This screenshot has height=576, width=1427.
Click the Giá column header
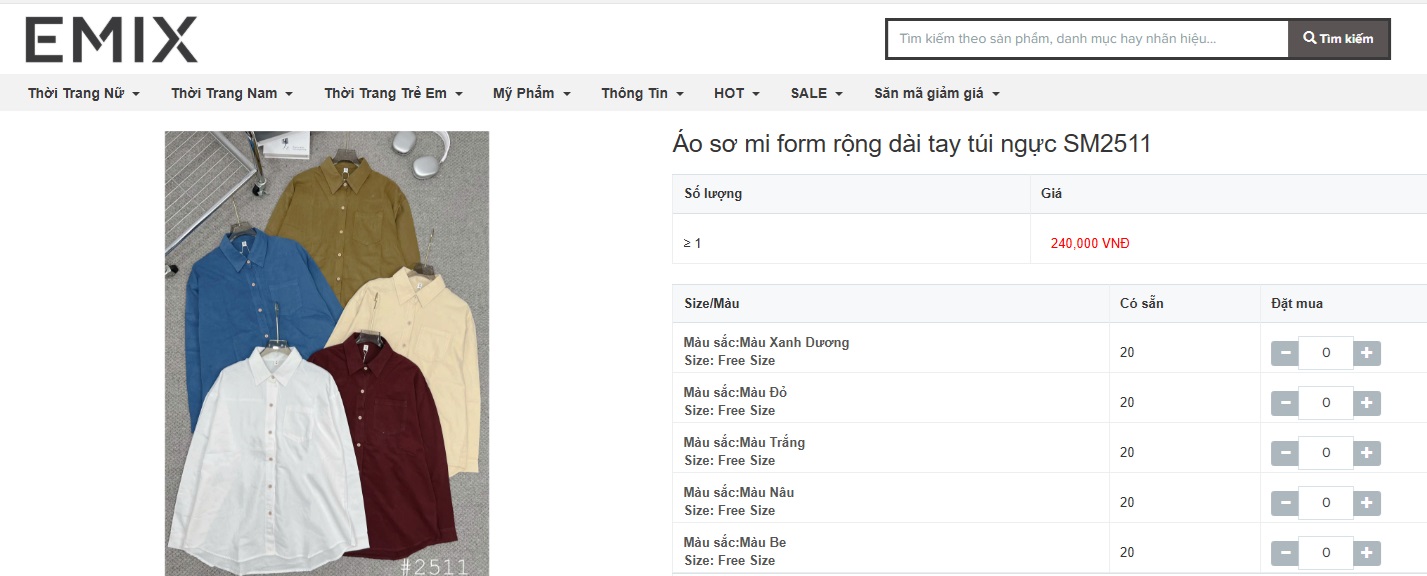[1051, 193]
